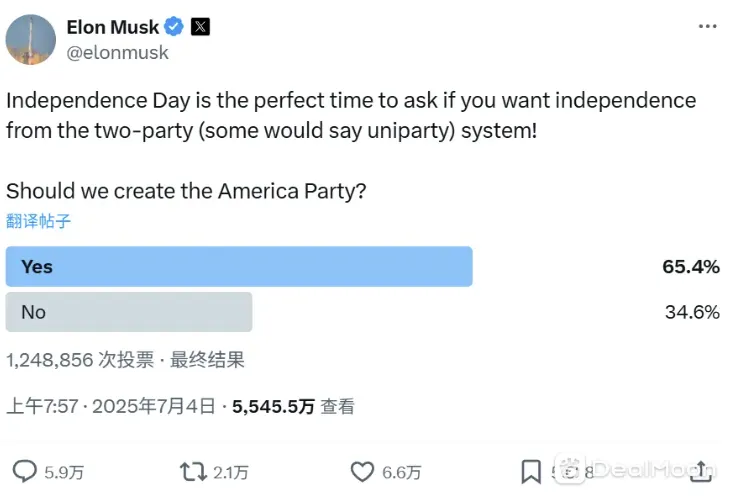Select the Yes poll result bar
This screenshot has height=498, width=729.
[x=239, y=267]
